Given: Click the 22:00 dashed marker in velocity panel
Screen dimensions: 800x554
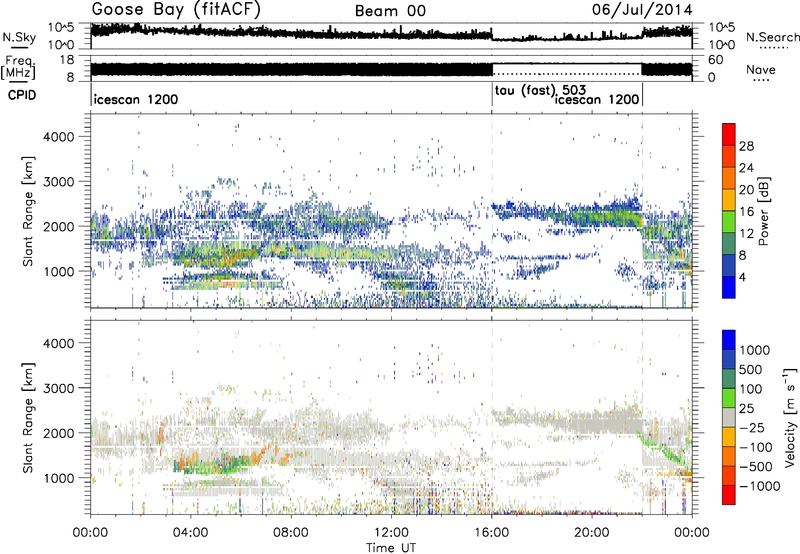Looking at the screenshot, I should 642,417.
